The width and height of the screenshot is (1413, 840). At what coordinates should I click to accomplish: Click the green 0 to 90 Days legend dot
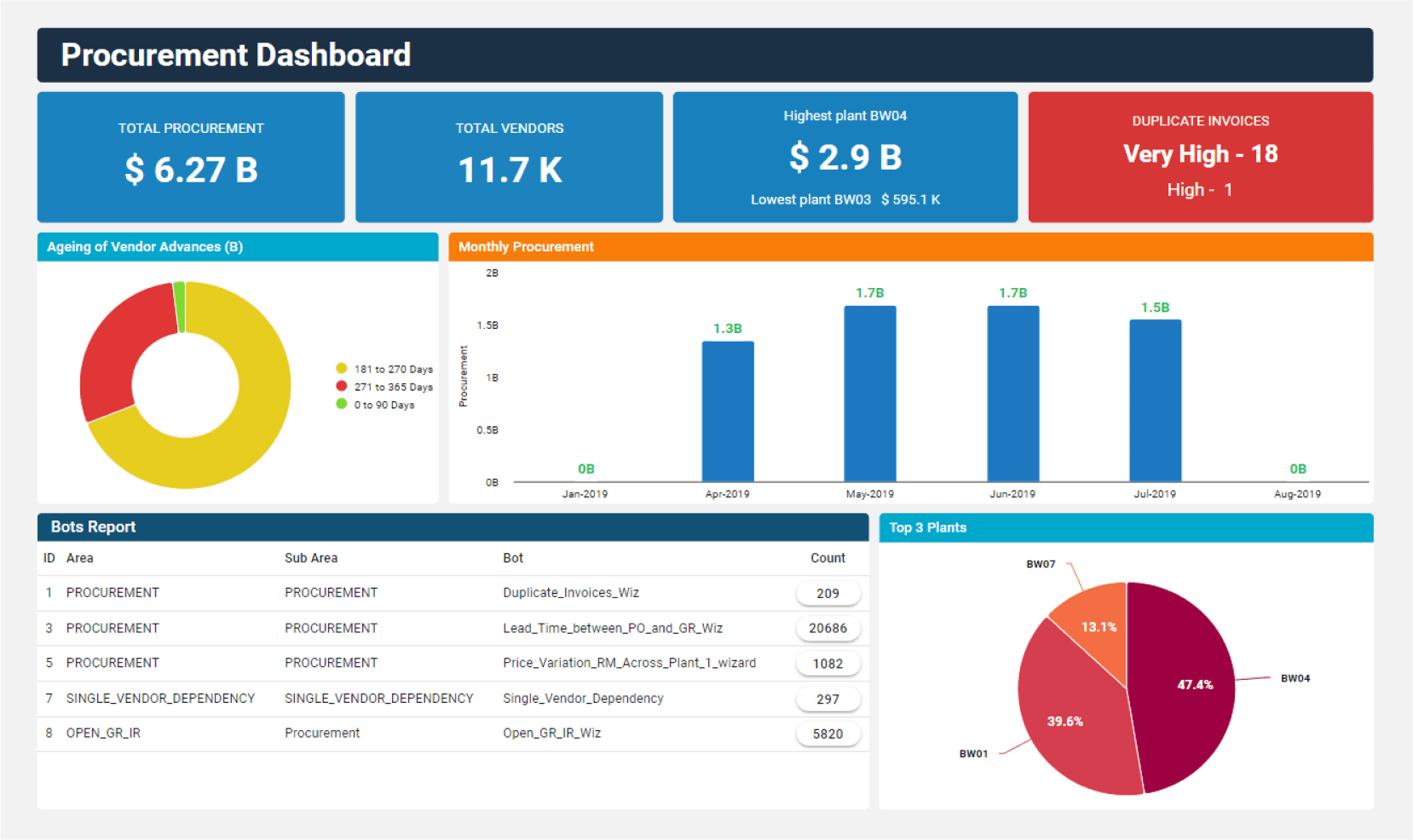tap(342, 404)
